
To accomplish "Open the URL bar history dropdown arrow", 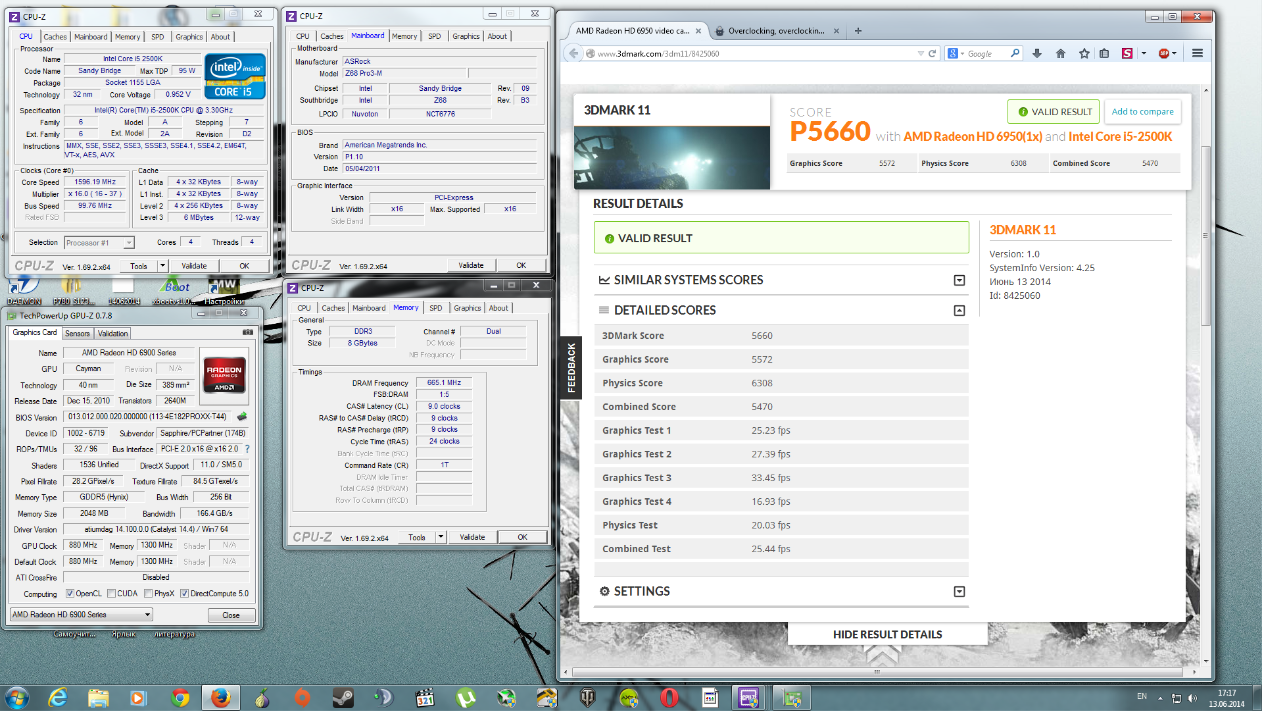I will (920, 53).
